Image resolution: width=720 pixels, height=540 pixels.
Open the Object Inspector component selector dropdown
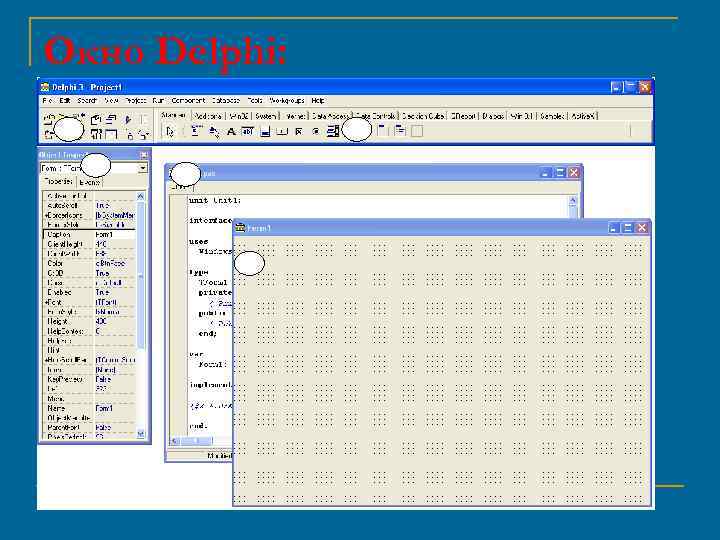click(x=143, y=169)
